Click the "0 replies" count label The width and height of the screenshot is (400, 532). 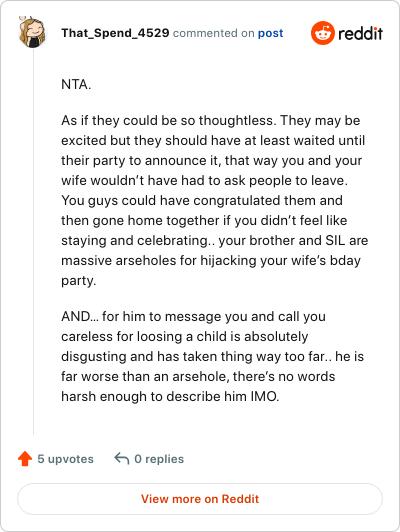[159, 459]
